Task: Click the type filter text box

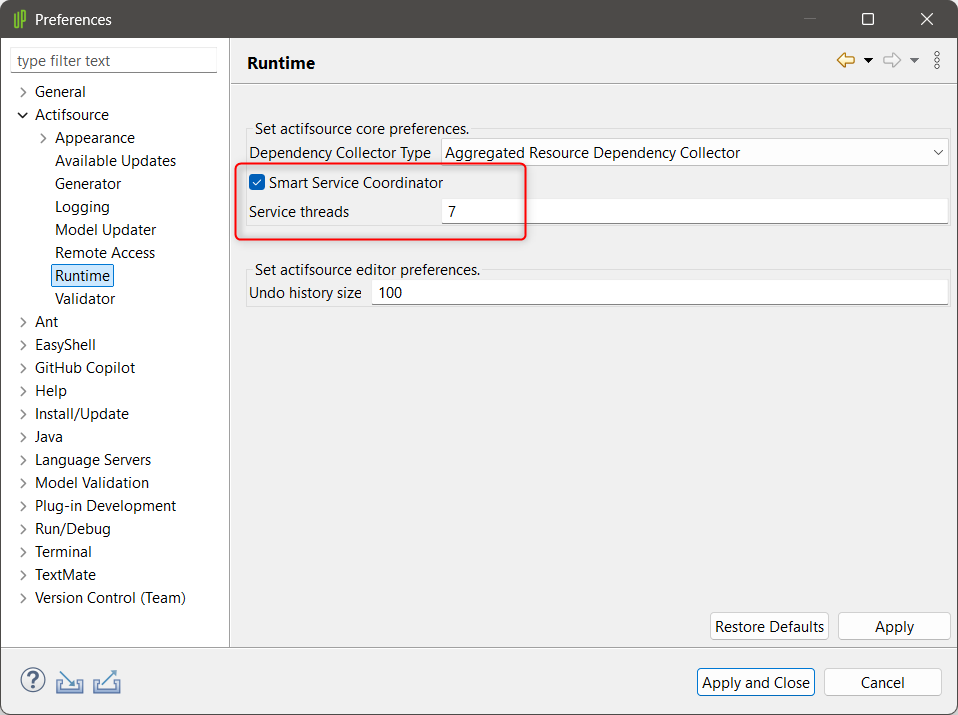Action: (114, 60)
